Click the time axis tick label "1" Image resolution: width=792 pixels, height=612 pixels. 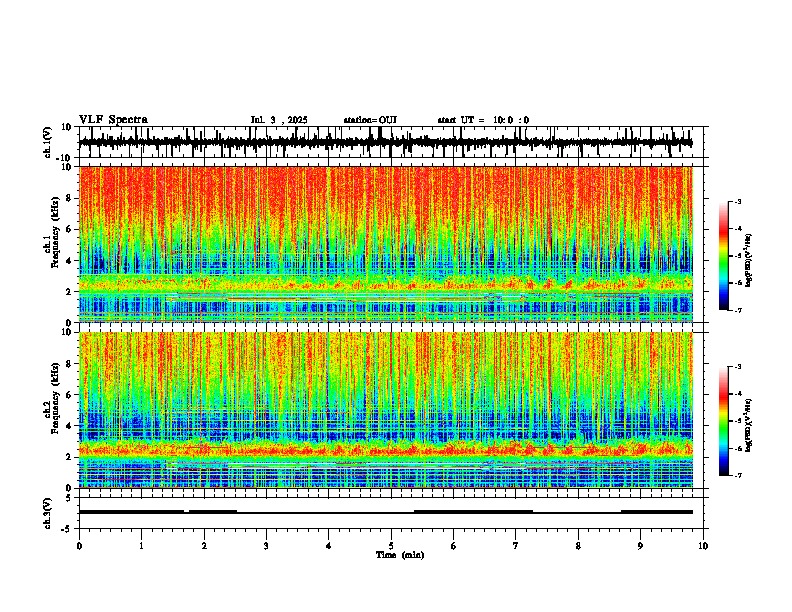click(141, 546)
